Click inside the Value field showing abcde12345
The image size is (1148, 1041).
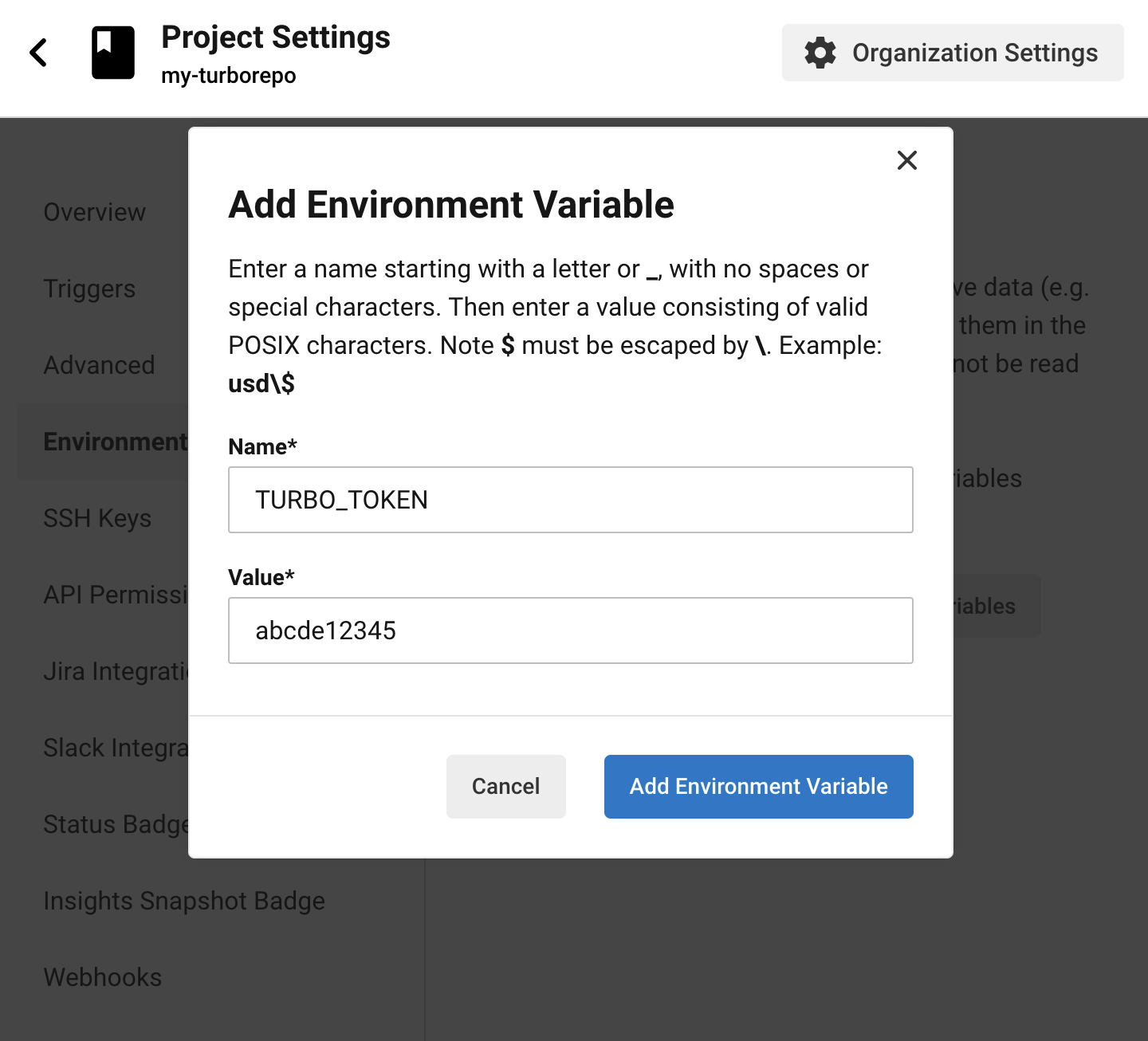coord(570,630)
